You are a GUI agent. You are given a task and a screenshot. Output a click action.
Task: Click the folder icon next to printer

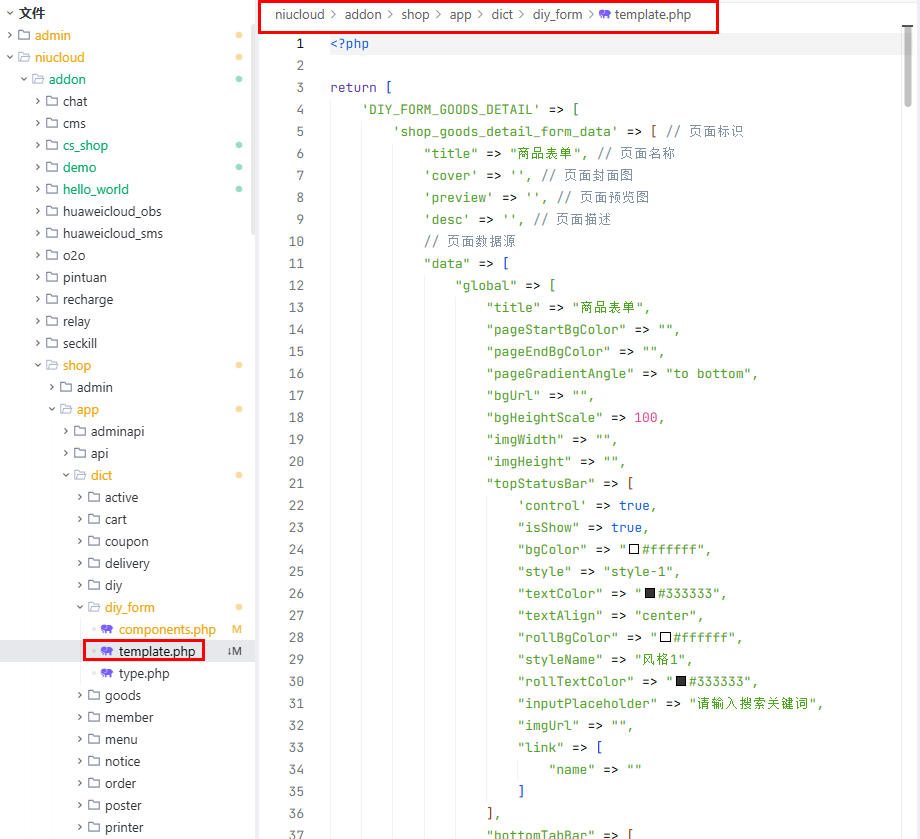point(94,827)
